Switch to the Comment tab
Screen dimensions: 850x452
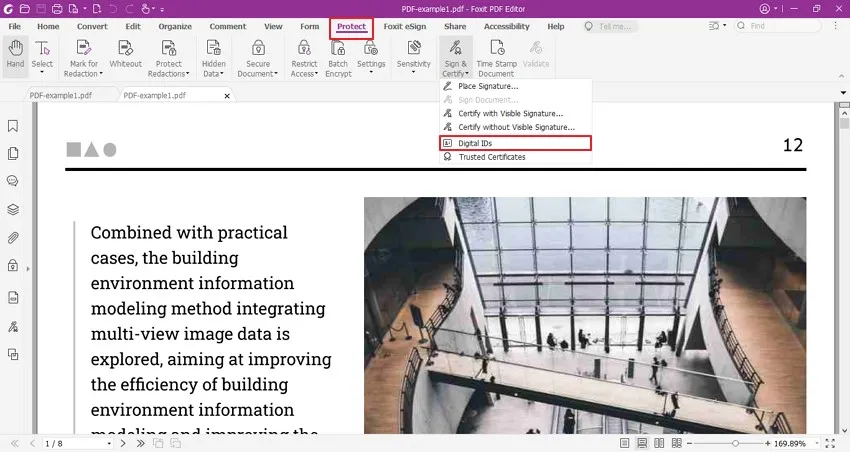tap(228, 26)
